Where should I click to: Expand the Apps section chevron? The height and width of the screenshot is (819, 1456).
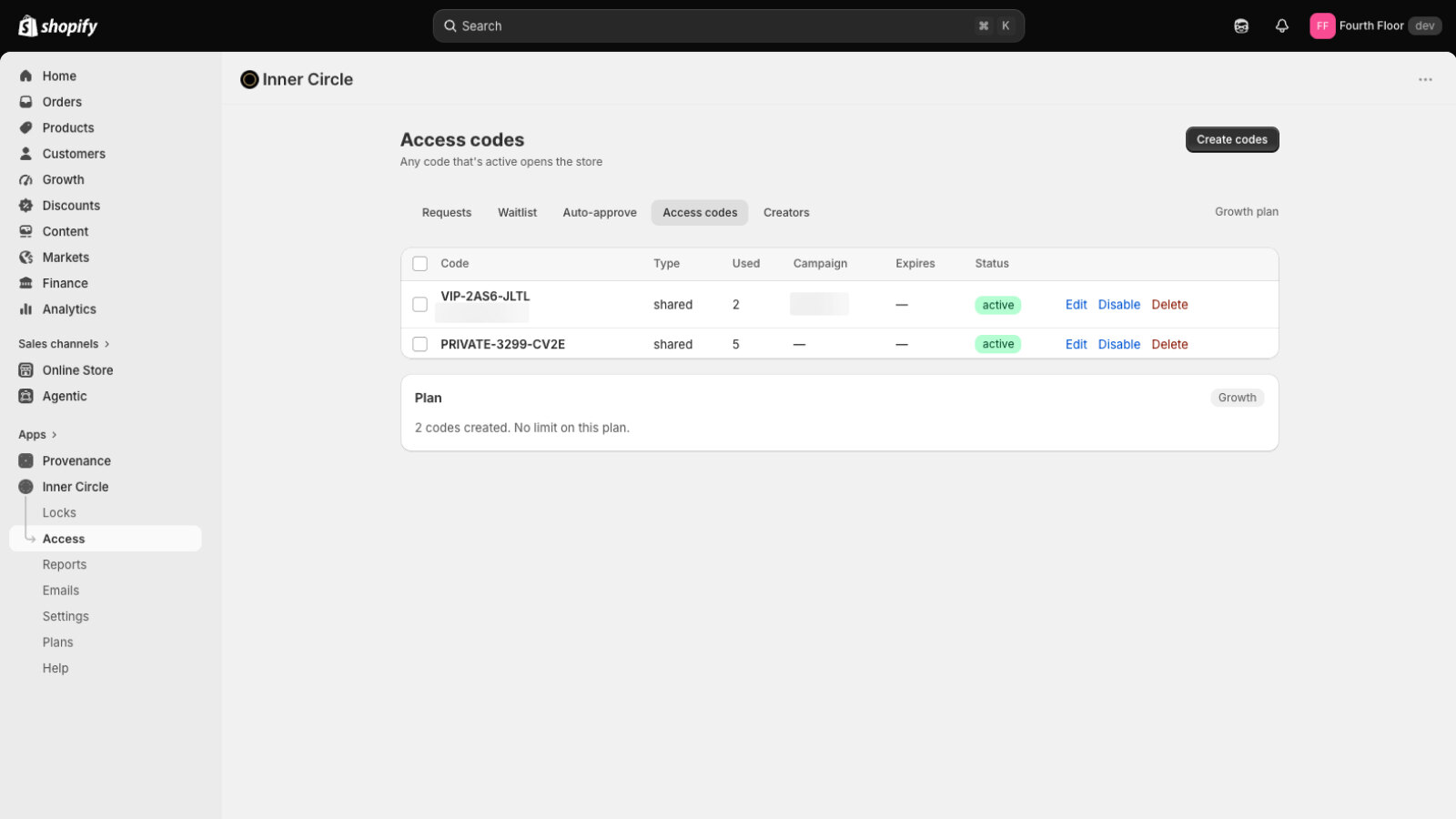(55, 435)
